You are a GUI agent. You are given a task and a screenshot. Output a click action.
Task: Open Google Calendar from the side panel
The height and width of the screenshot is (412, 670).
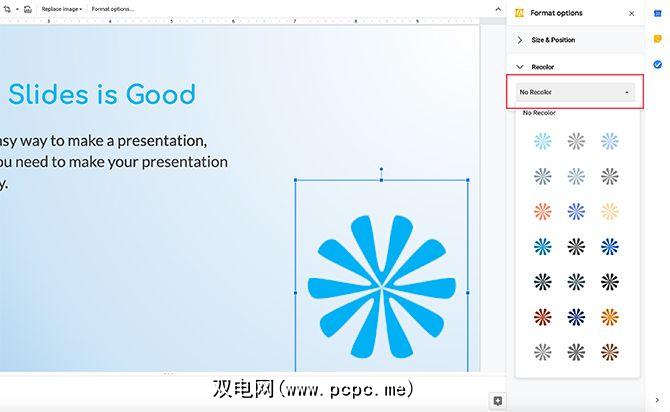[x=658, y=14]
